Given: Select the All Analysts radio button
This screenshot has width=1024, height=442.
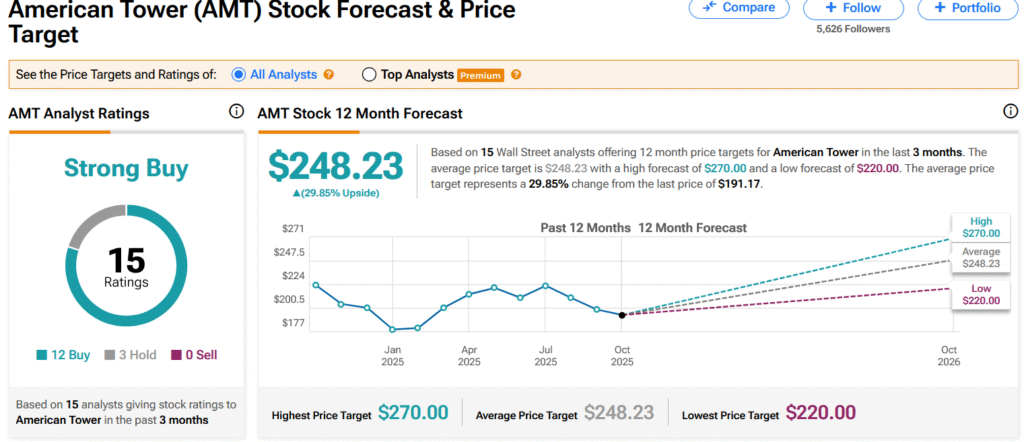Looking at the screenshot, I should click(238, 74).
